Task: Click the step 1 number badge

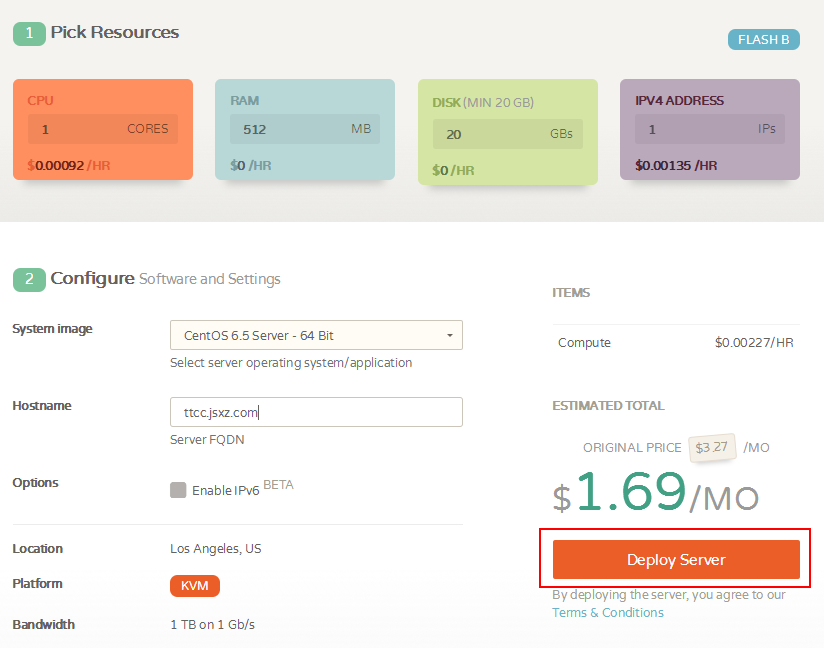Action: click(x=29, y=34)
